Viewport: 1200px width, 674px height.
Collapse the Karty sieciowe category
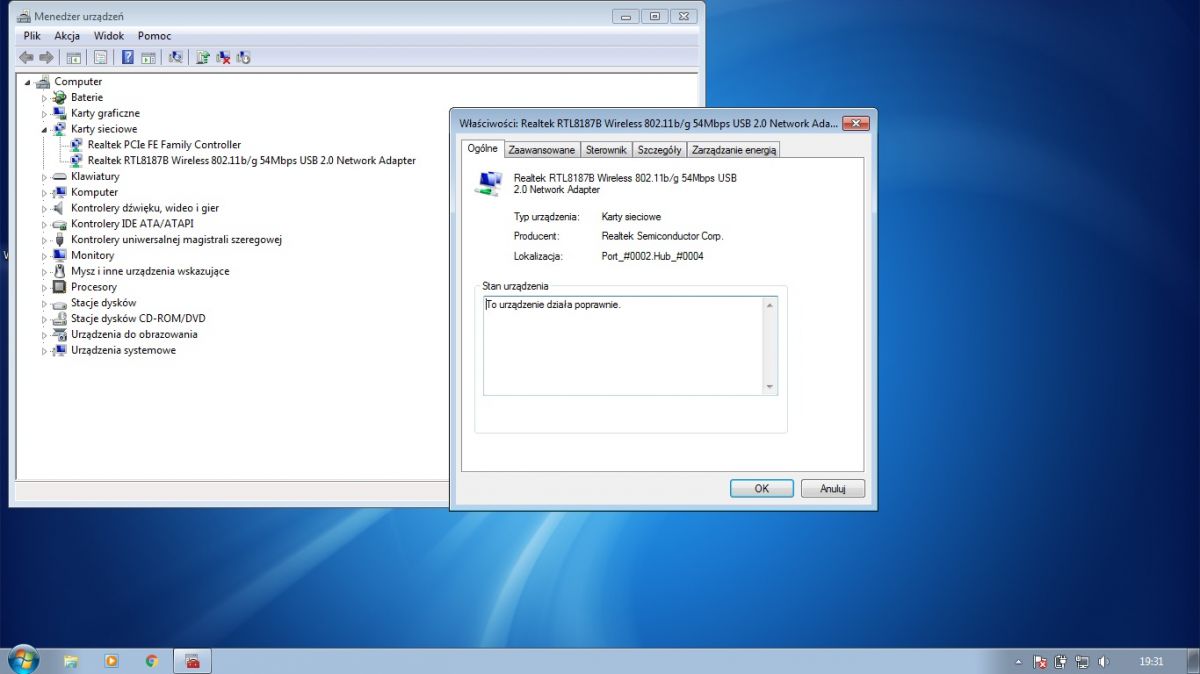click(x=45, y=130)
